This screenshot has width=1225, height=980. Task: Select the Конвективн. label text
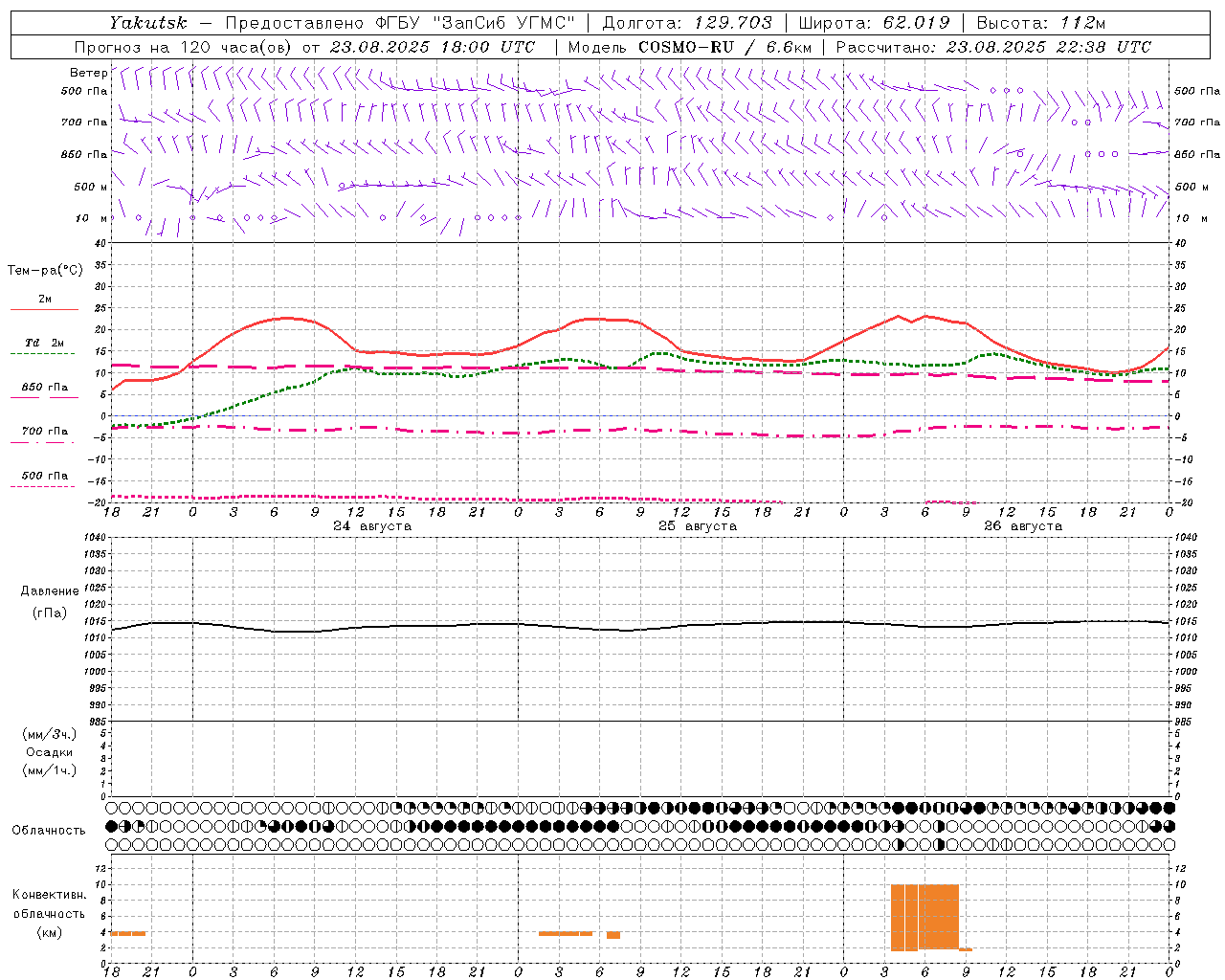50,895
